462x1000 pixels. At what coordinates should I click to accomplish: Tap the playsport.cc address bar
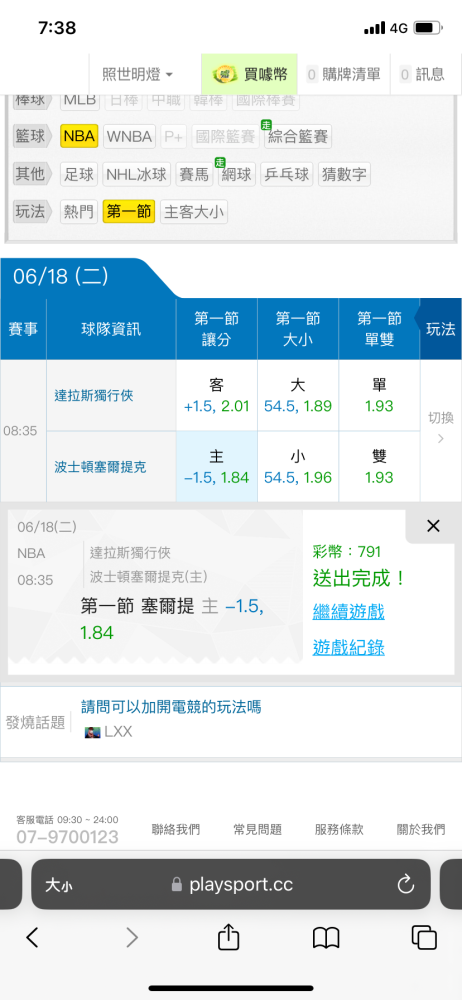click(x=230, y=884)
